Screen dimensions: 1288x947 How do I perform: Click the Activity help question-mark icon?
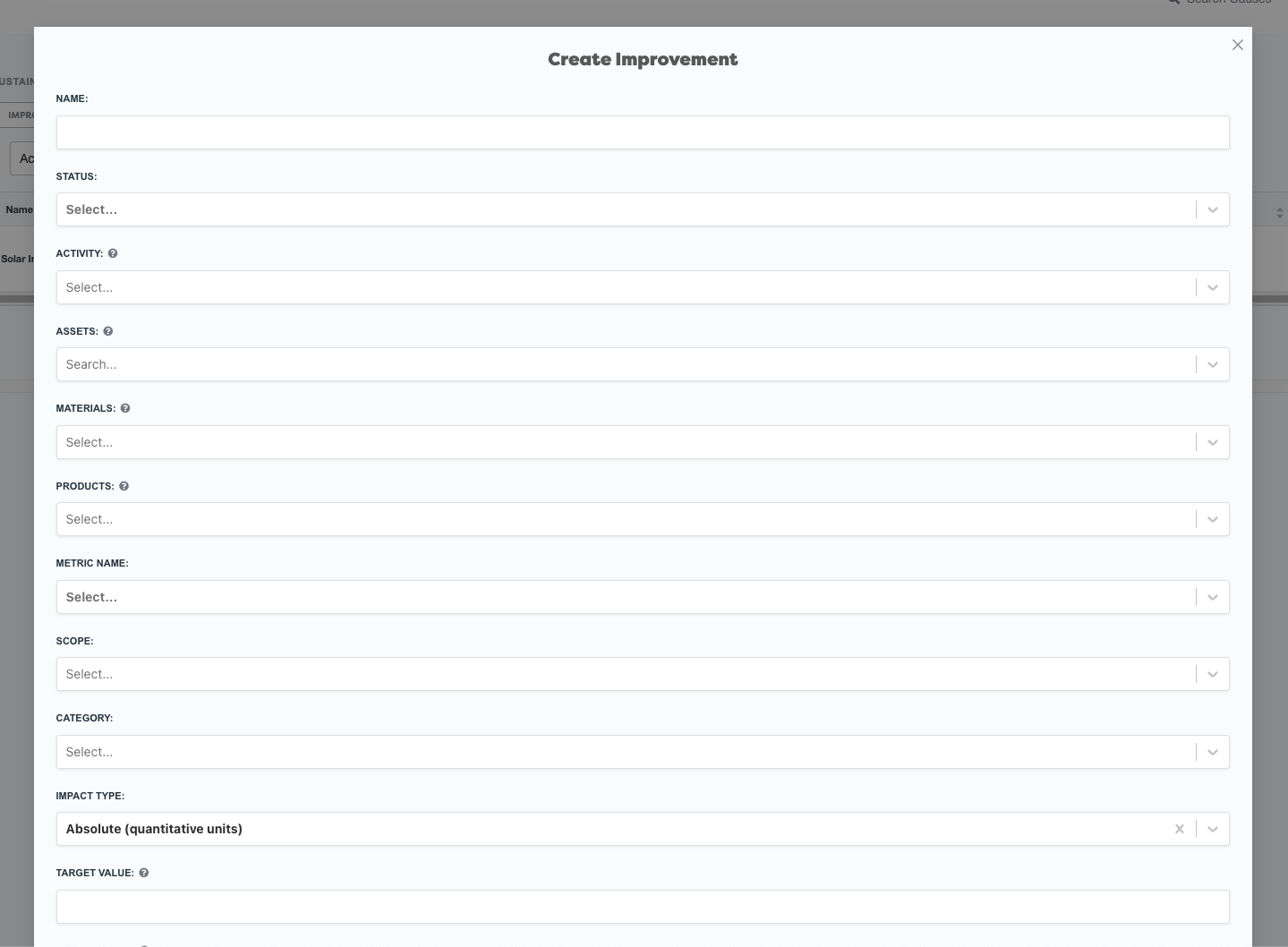[x=113, y=253]
